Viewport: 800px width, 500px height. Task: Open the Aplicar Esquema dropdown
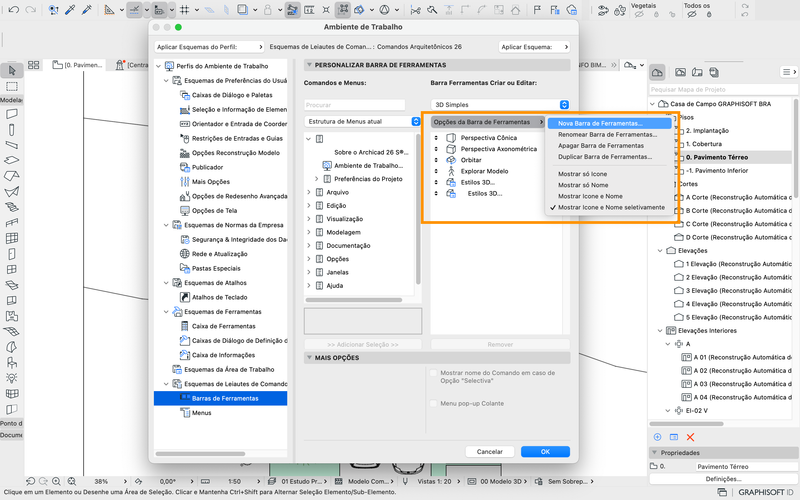coord(534,47)
